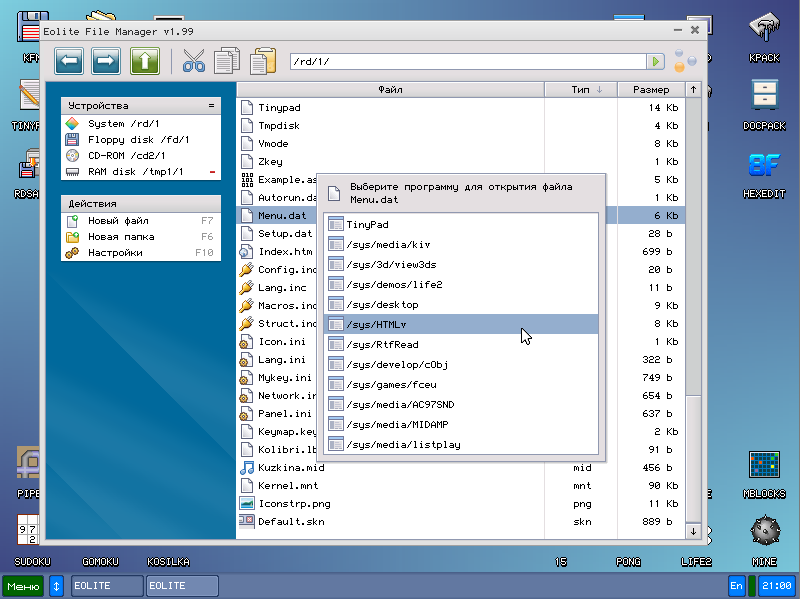Remove RAM disk with red minus
The height and width of the screenshot is (599, 800).
point(212,172)
